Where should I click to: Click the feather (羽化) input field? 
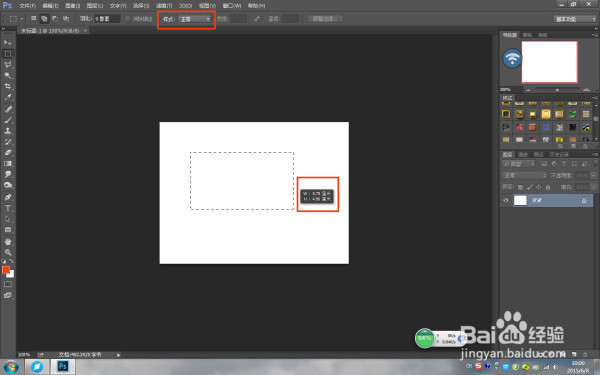107,18
